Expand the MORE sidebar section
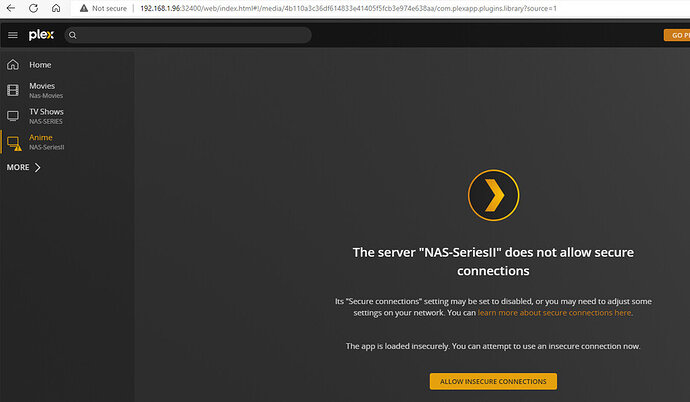 point(23,167)
